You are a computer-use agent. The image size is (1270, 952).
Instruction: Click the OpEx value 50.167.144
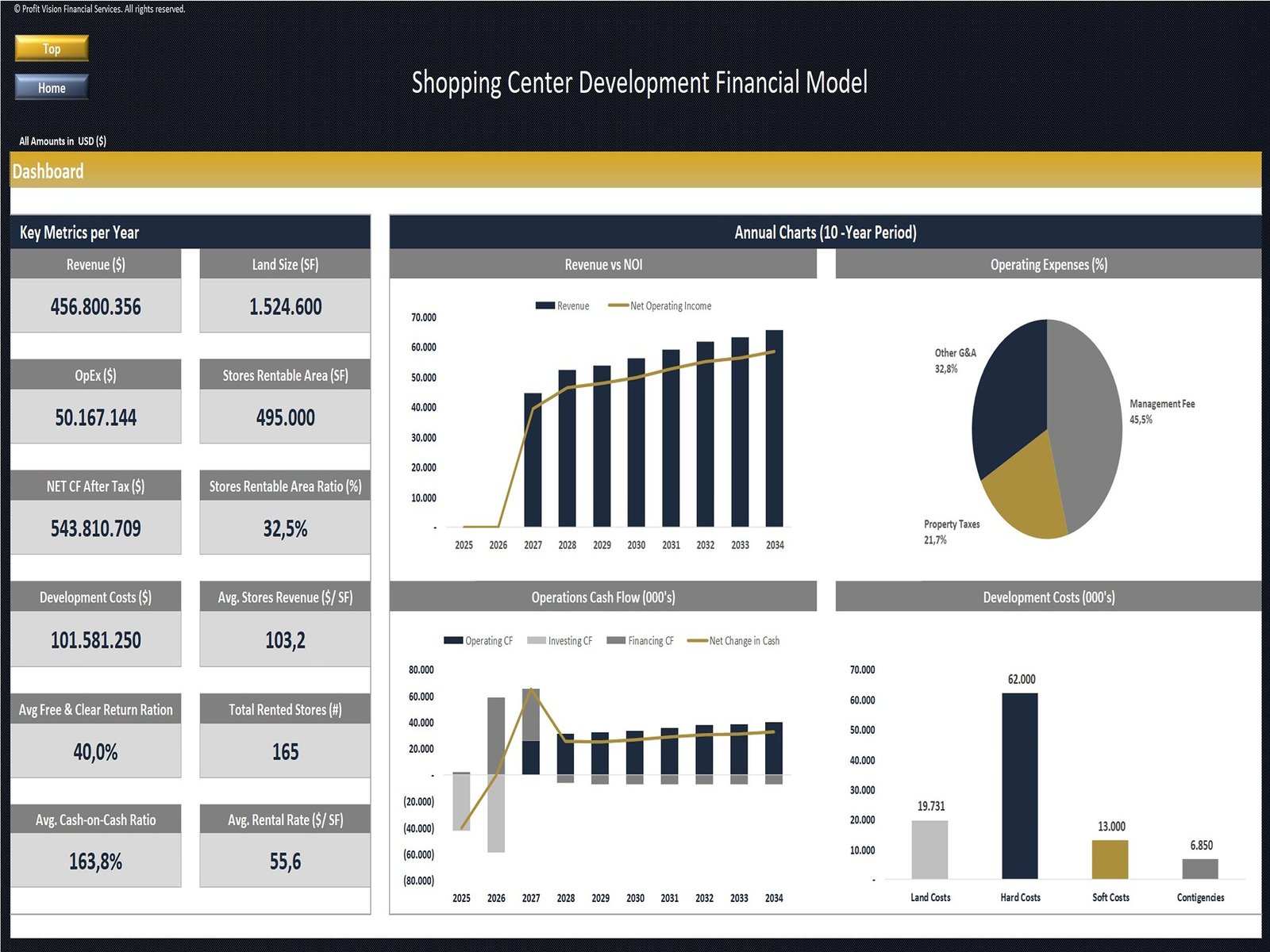(95, 417)
